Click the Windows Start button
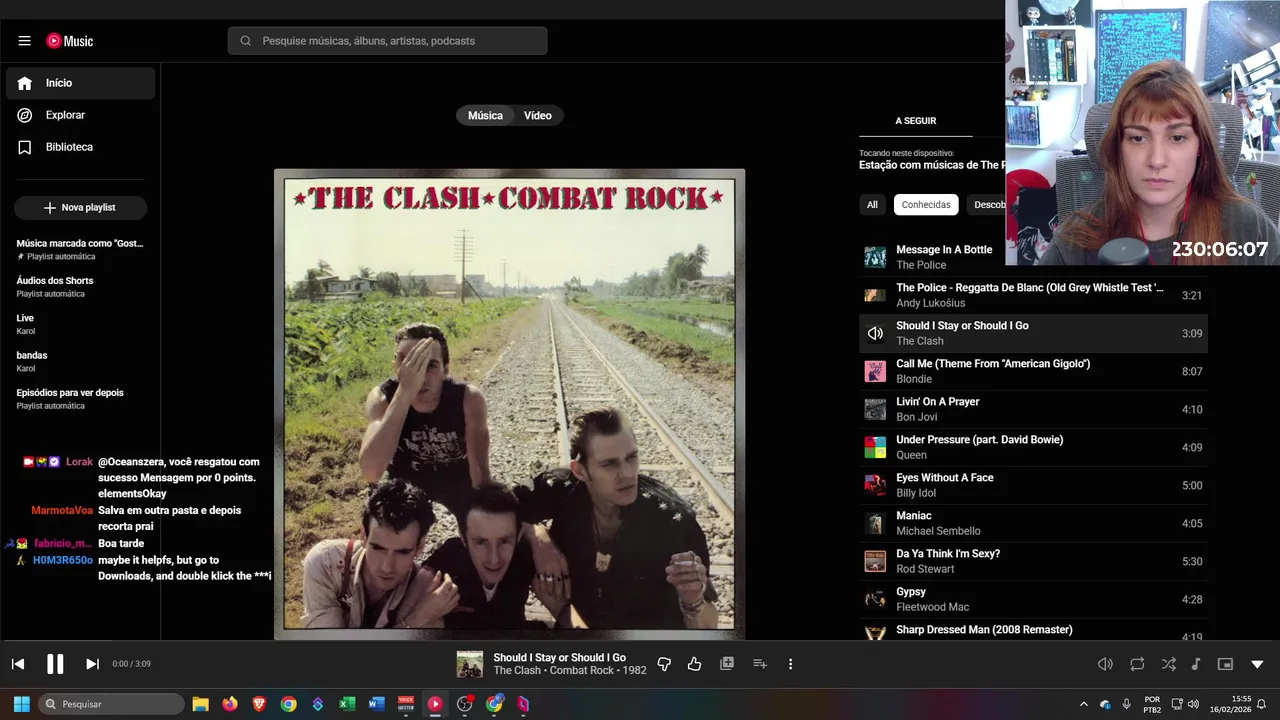The height and width of the screenshot is (720, 1280). point(21,704)
